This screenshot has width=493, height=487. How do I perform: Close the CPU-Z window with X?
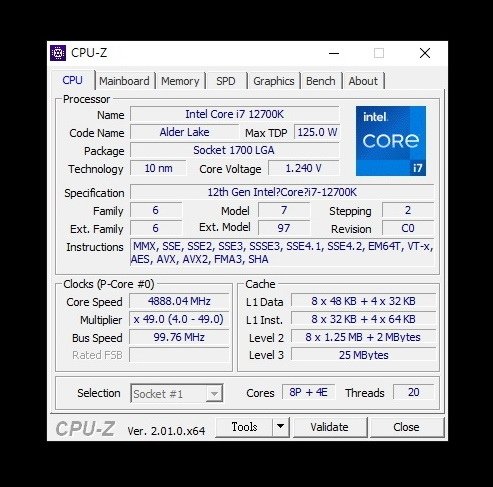point(425,53)
